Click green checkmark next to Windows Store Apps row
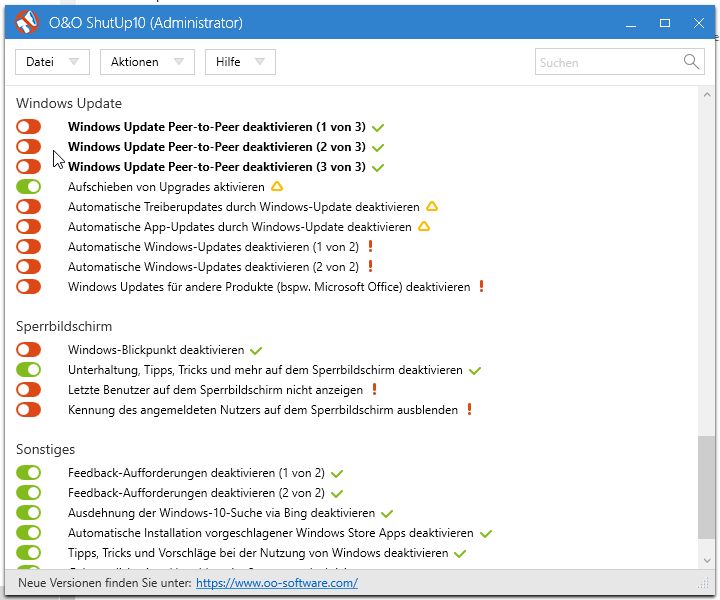 [x=486, y=533]
